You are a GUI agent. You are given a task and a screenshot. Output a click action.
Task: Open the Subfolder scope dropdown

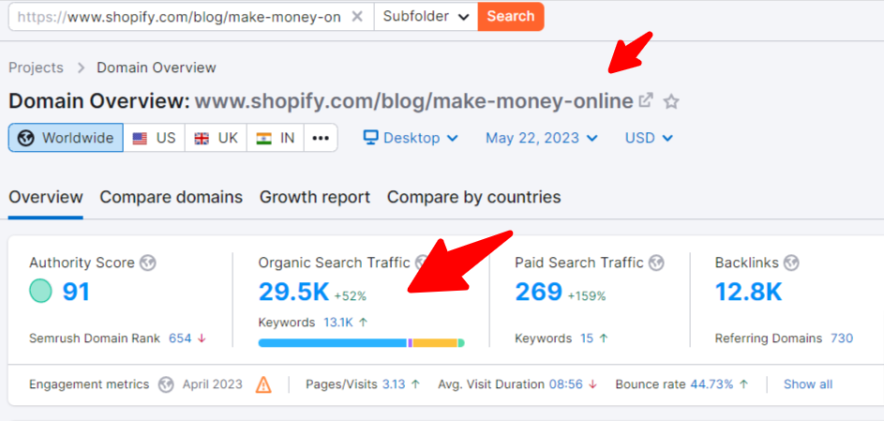pos(426,17)
